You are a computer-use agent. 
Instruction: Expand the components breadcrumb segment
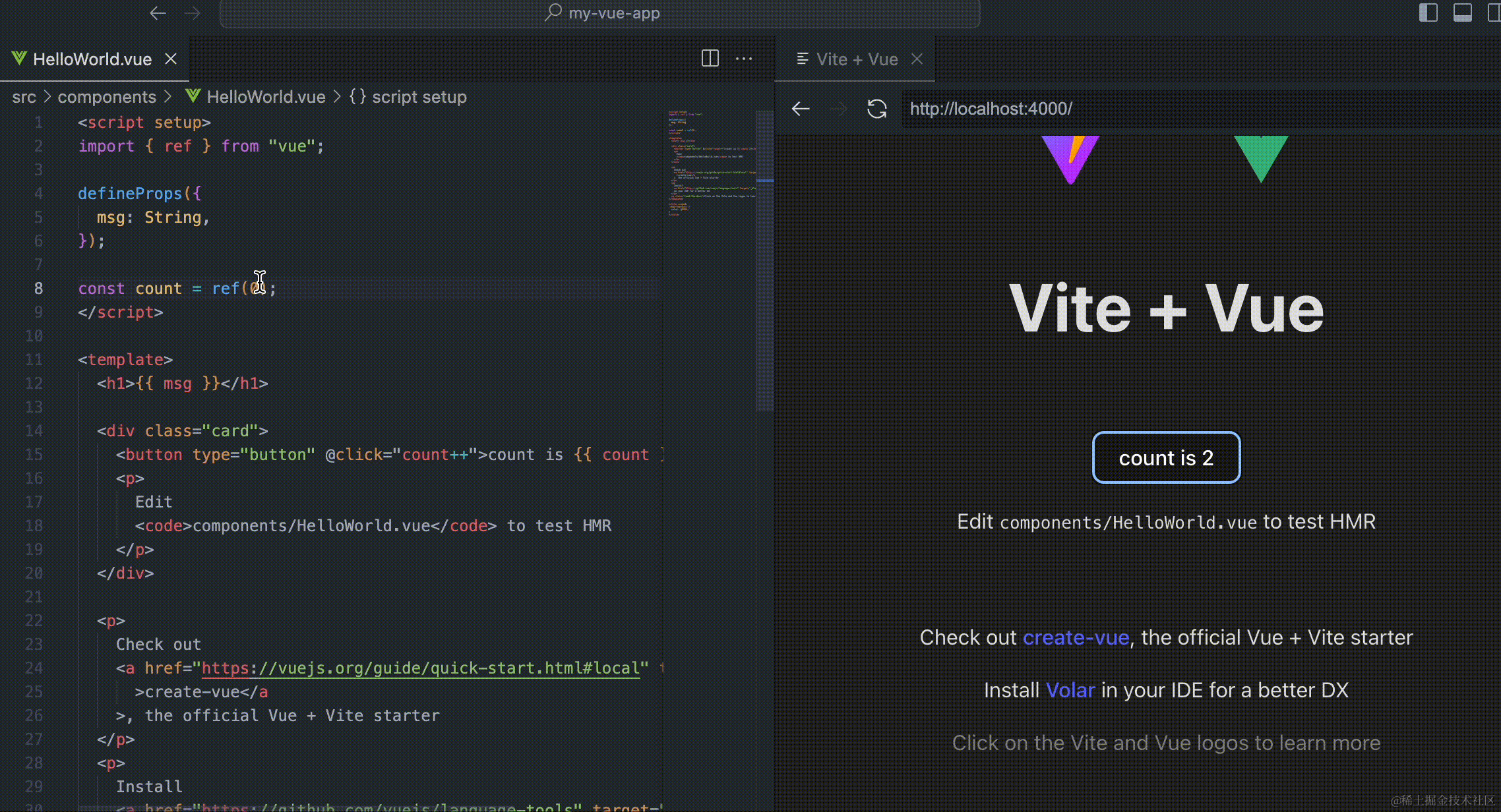(x=107, y=97)
